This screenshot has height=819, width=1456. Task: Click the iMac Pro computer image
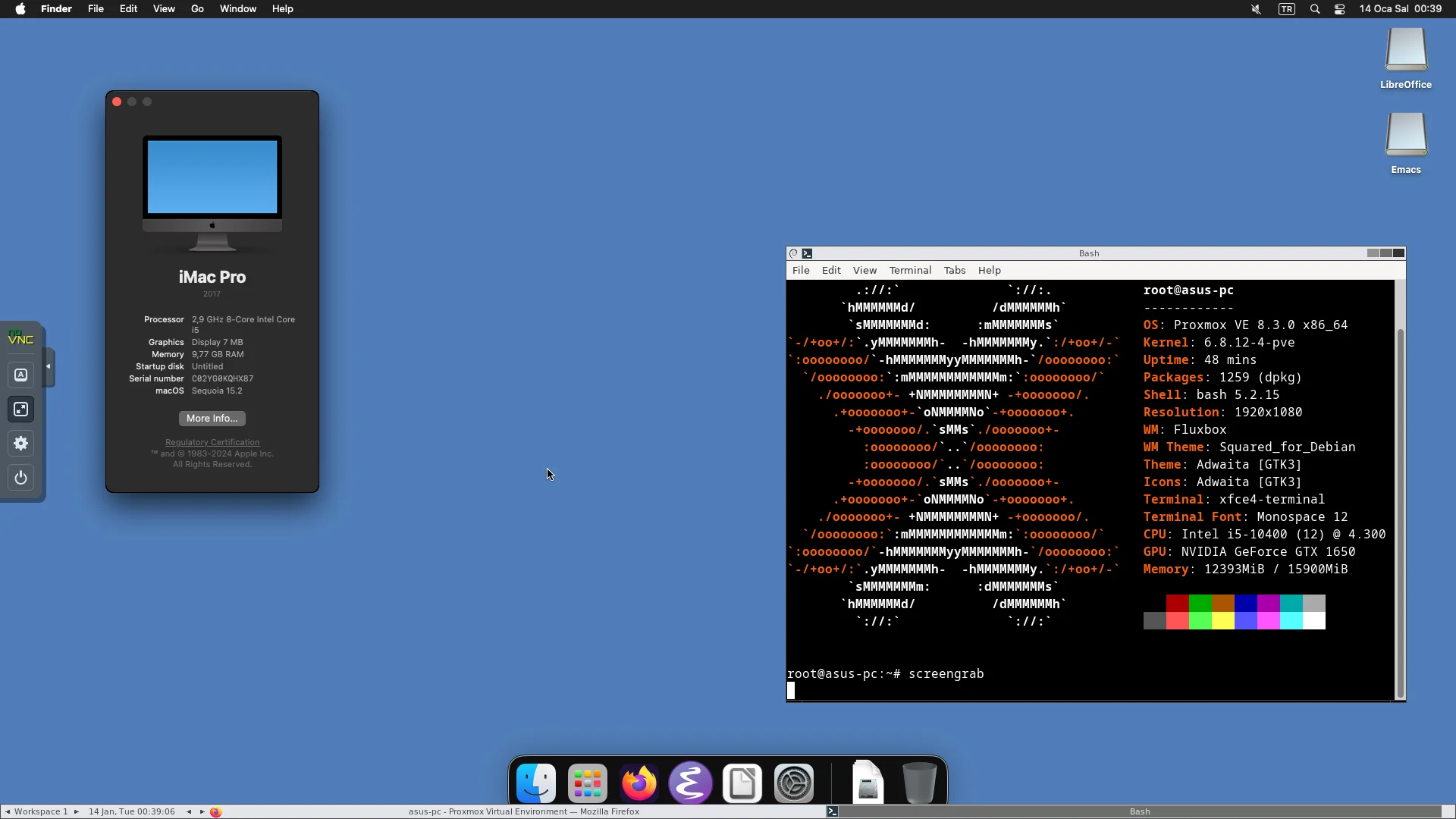tap(212, 193)
